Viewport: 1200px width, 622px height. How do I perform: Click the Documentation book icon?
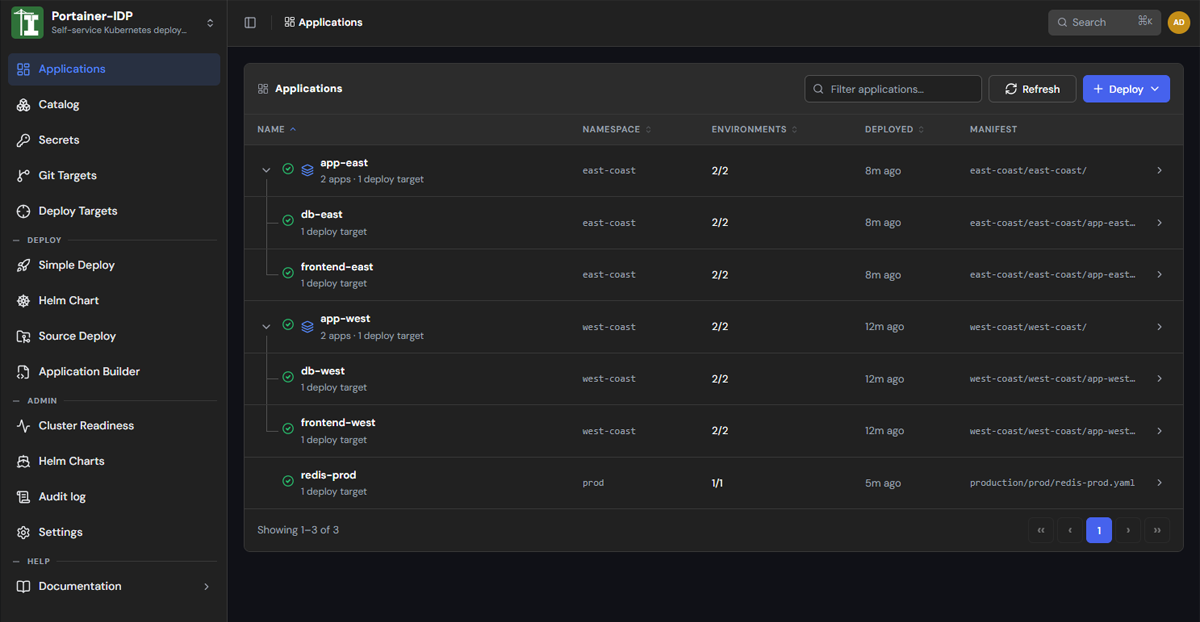24,586
